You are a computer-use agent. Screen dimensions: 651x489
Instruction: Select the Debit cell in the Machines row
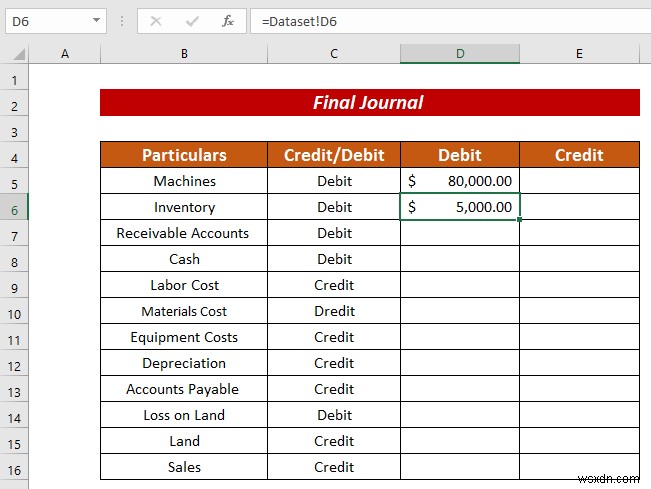pos(334,181)
